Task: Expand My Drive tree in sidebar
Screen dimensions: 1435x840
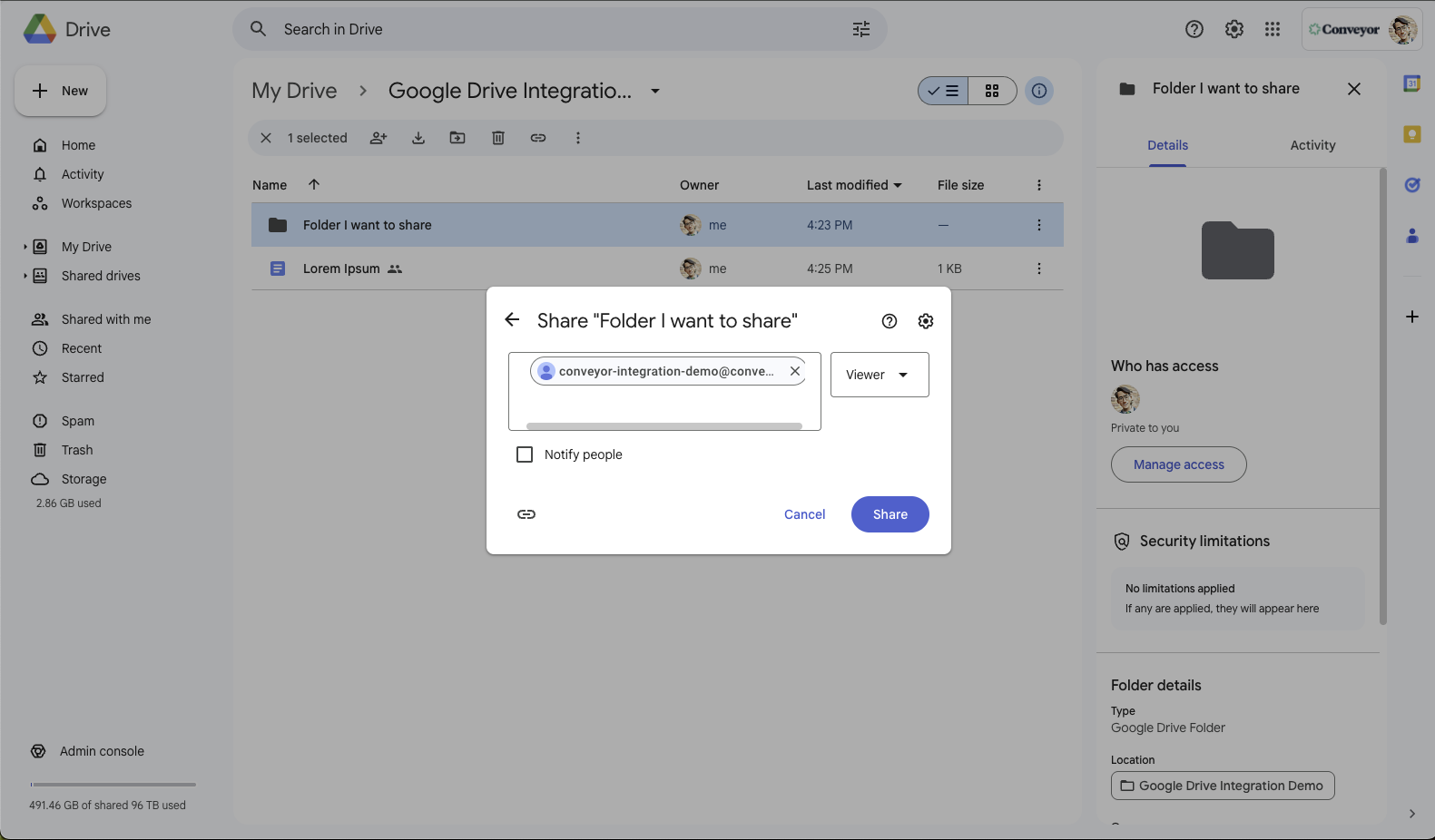Action: 25,247
